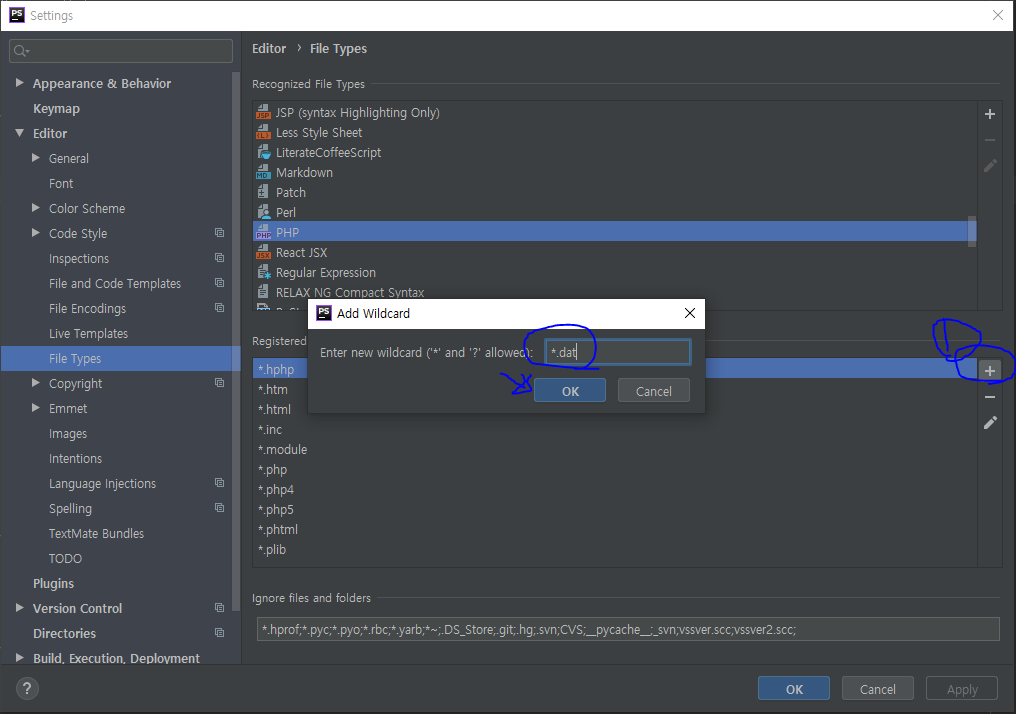
Task: Click the project-level icon next to Inspections
Action: pyautogui.click(x=220, y=258)
